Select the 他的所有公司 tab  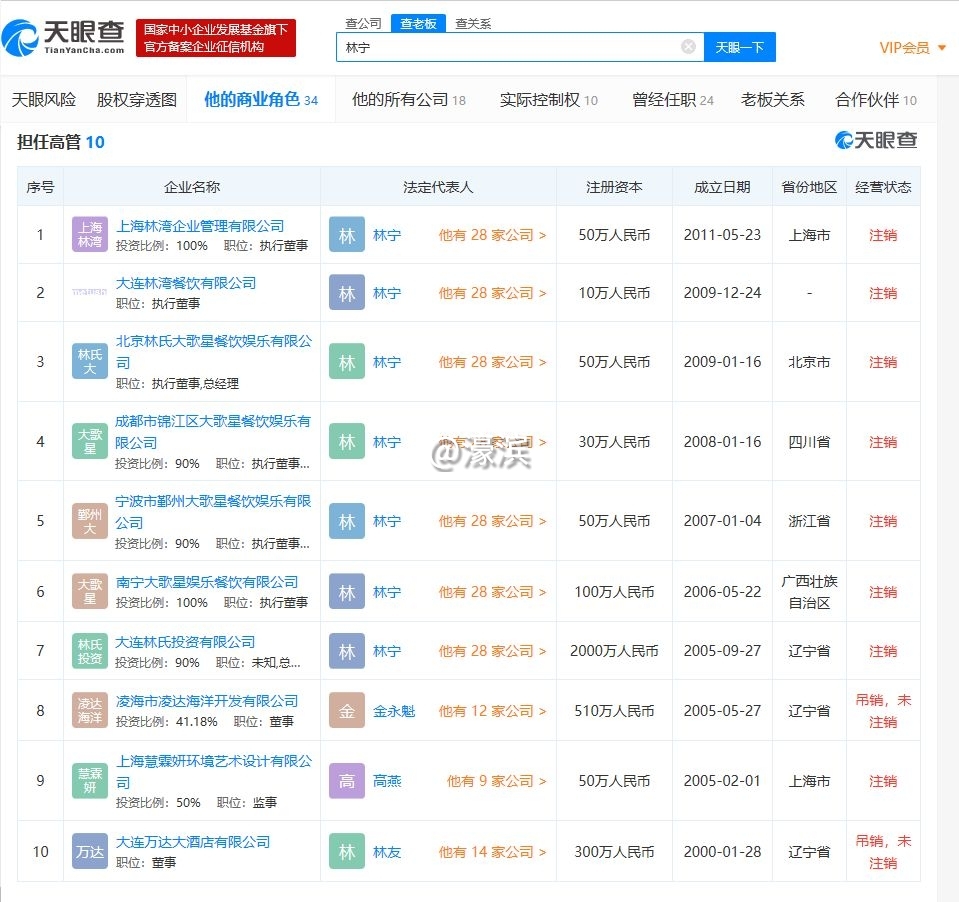[400, 100]
